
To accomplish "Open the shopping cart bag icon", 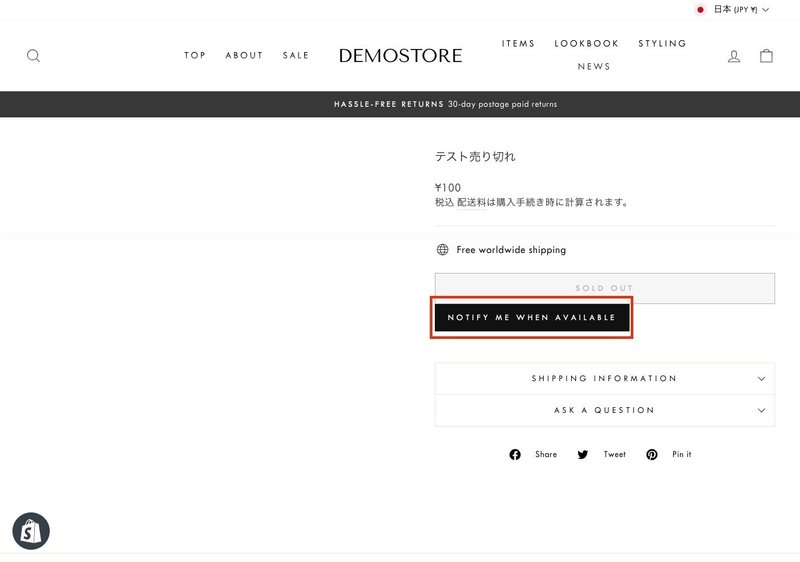I will click(x=766, y=56).
